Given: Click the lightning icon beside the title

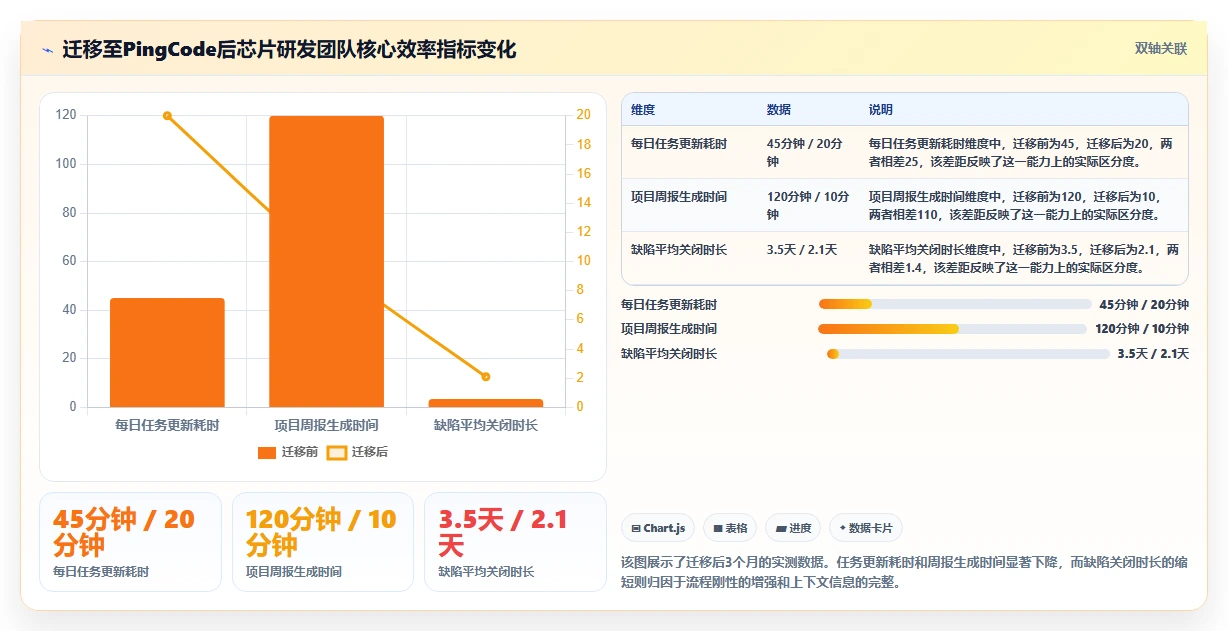Looking at the screenshot, I should tap(47, 49).
